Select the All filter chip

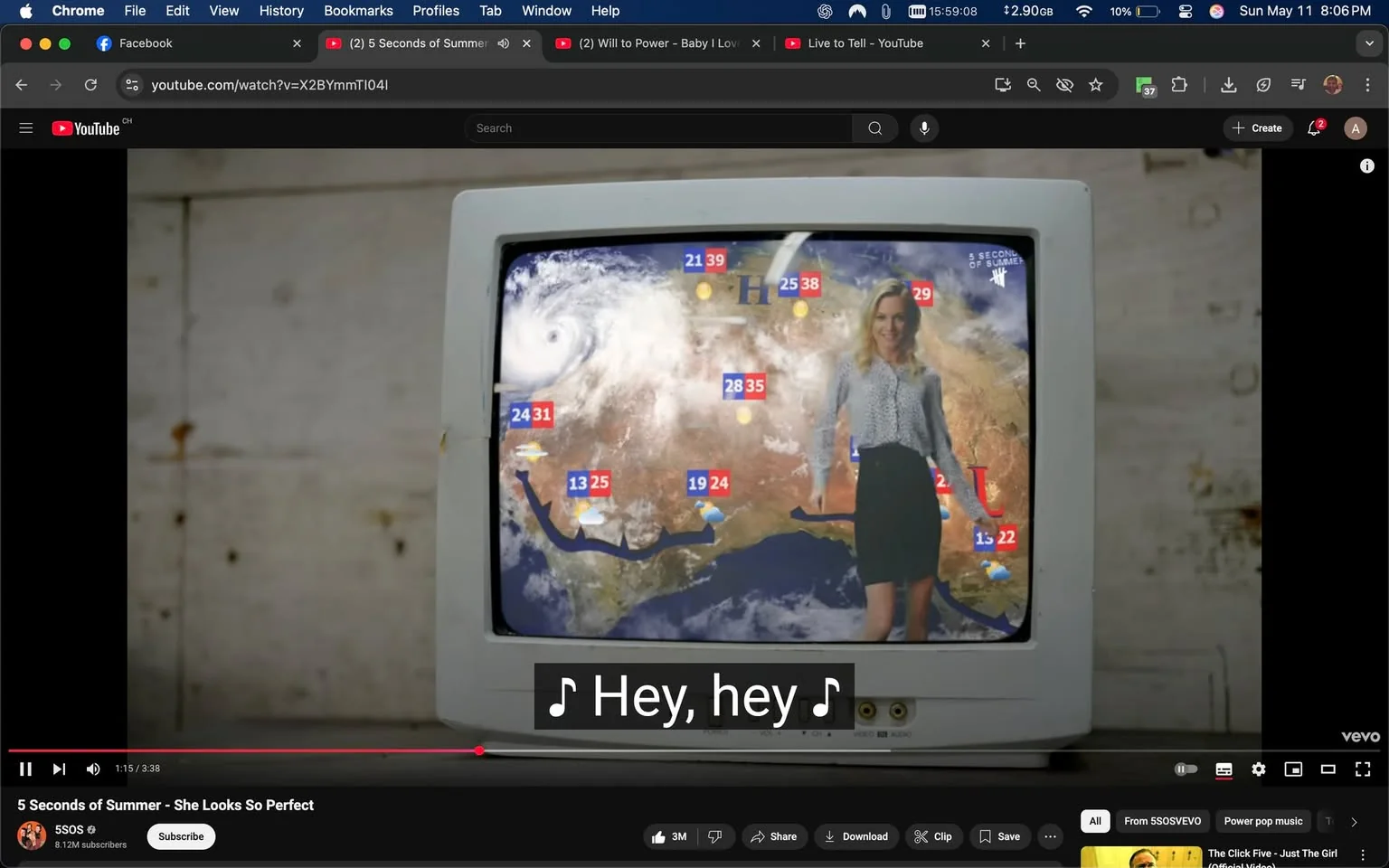point(1095,821)
